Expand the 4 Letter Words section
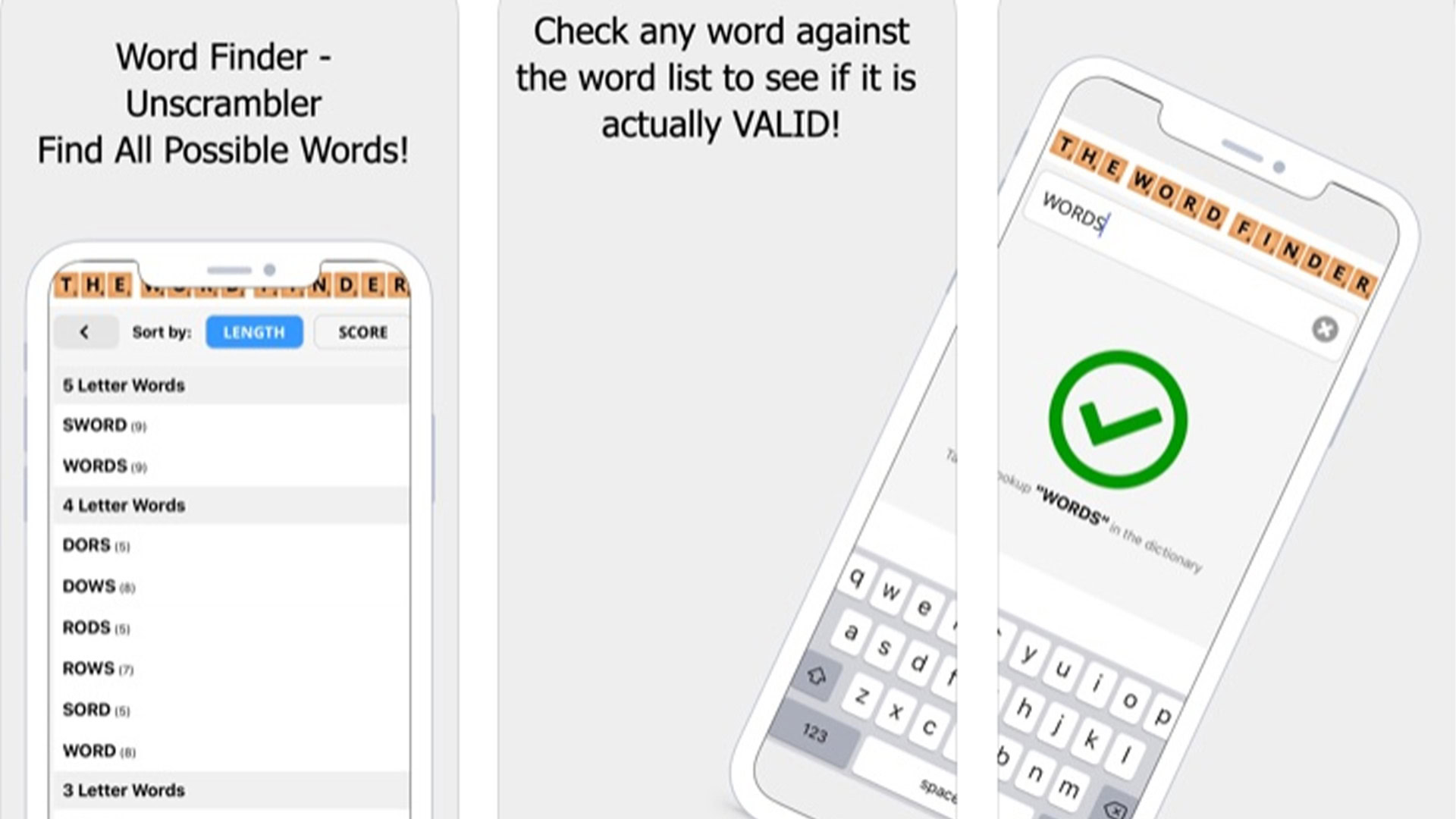The width and height of the screenshot is (1456, 819). (124, 504)
